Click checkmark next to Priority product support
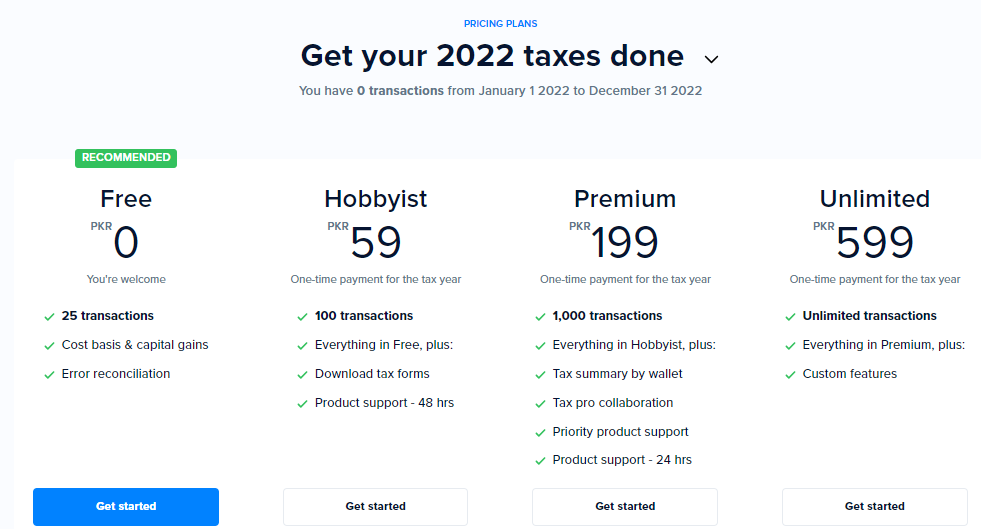 541,433
